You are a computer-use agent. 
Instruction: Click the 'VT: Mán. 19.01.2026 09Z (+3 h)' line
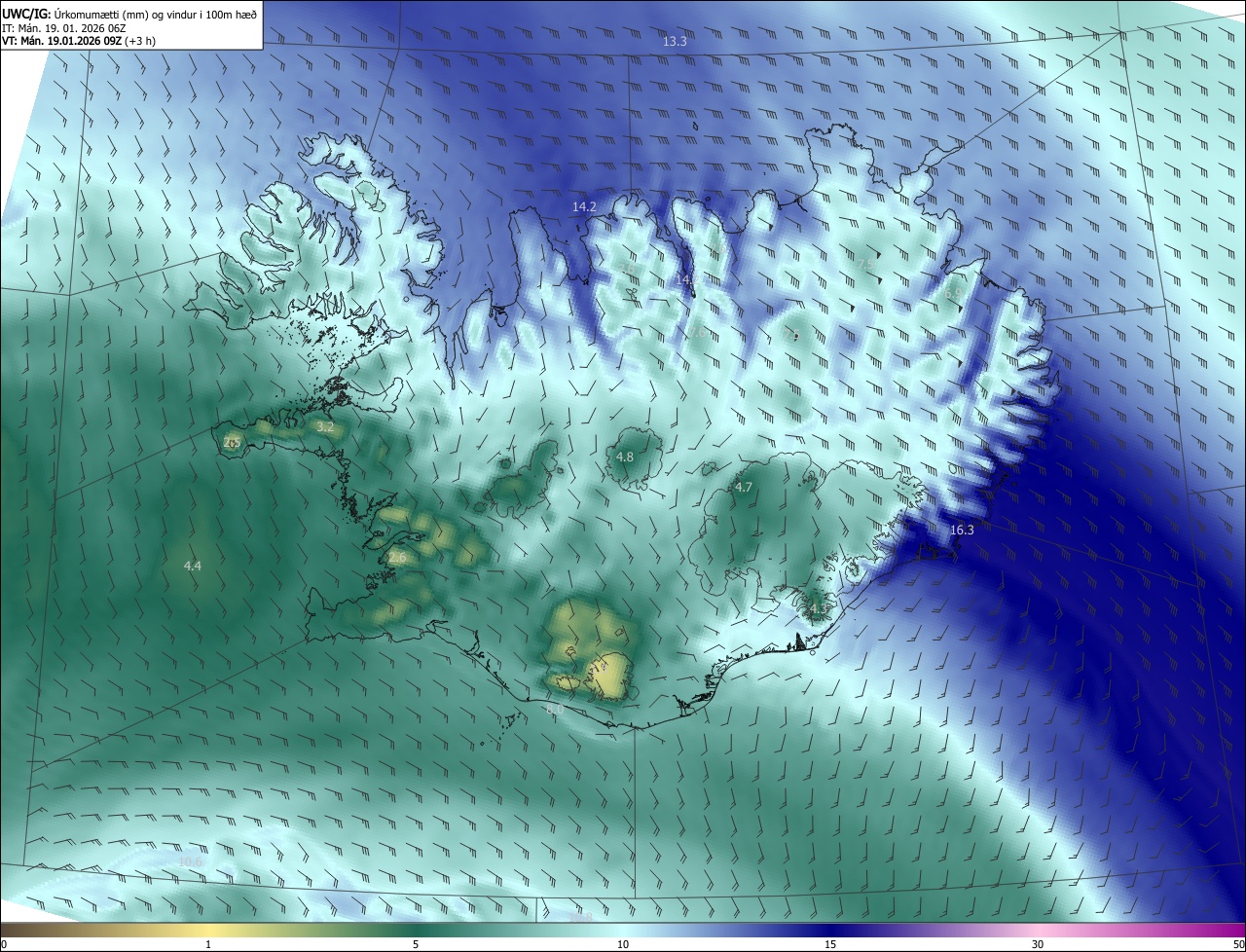pos(79,41)
